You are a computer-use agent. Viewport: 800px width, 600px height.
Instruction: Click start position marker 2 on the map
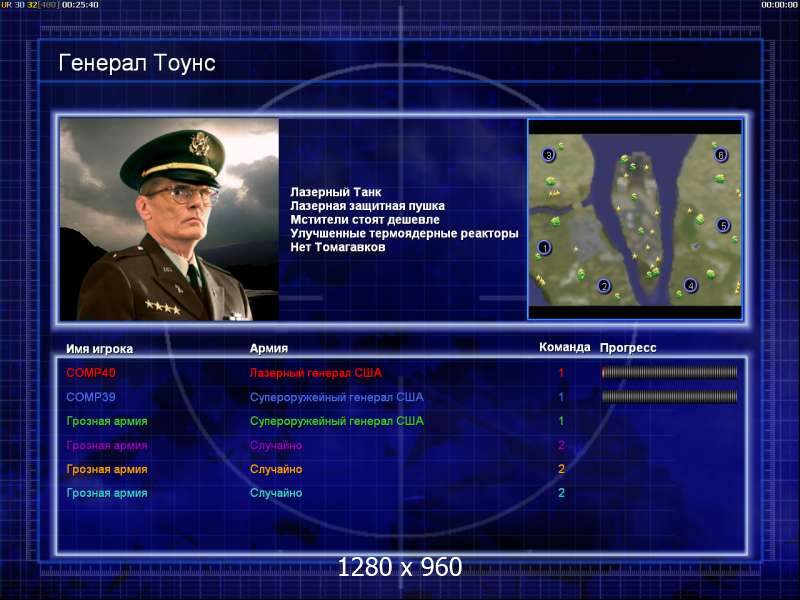click(x=604, y=286)
